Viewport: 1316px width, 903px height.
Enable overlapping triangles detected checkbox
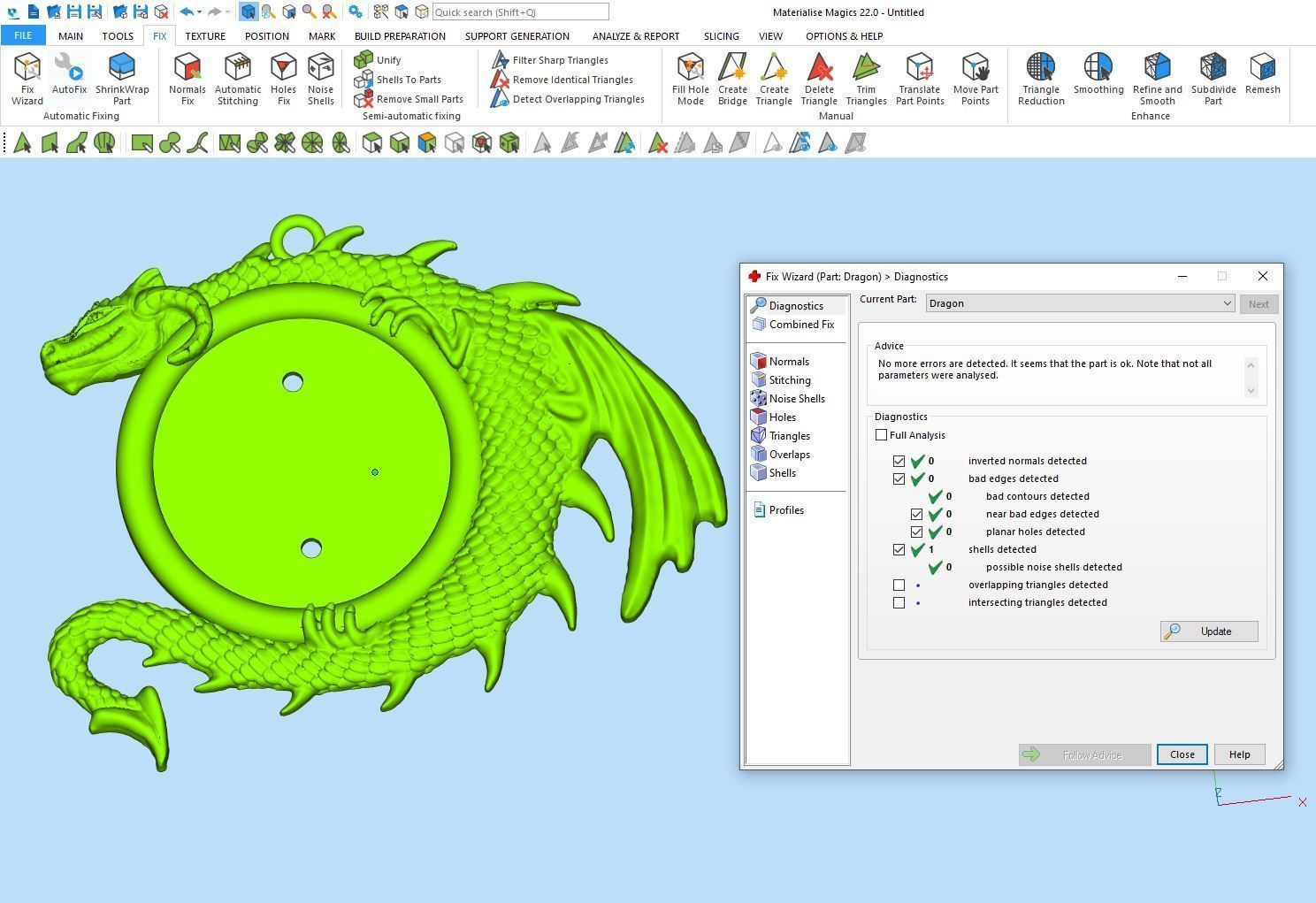(899, 585)
